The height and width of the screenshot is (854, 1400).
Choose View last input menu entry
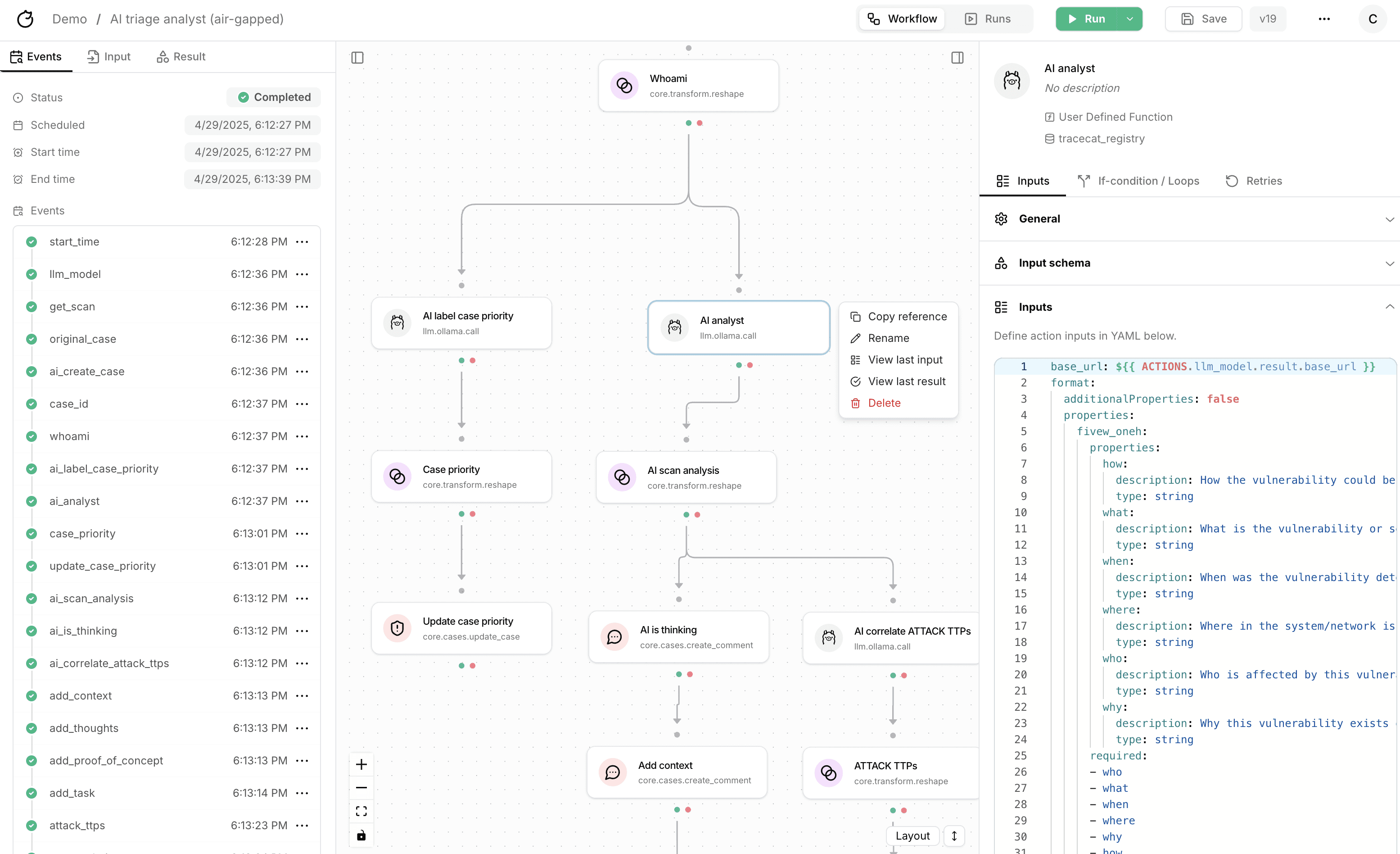click(x=898, y=360)
